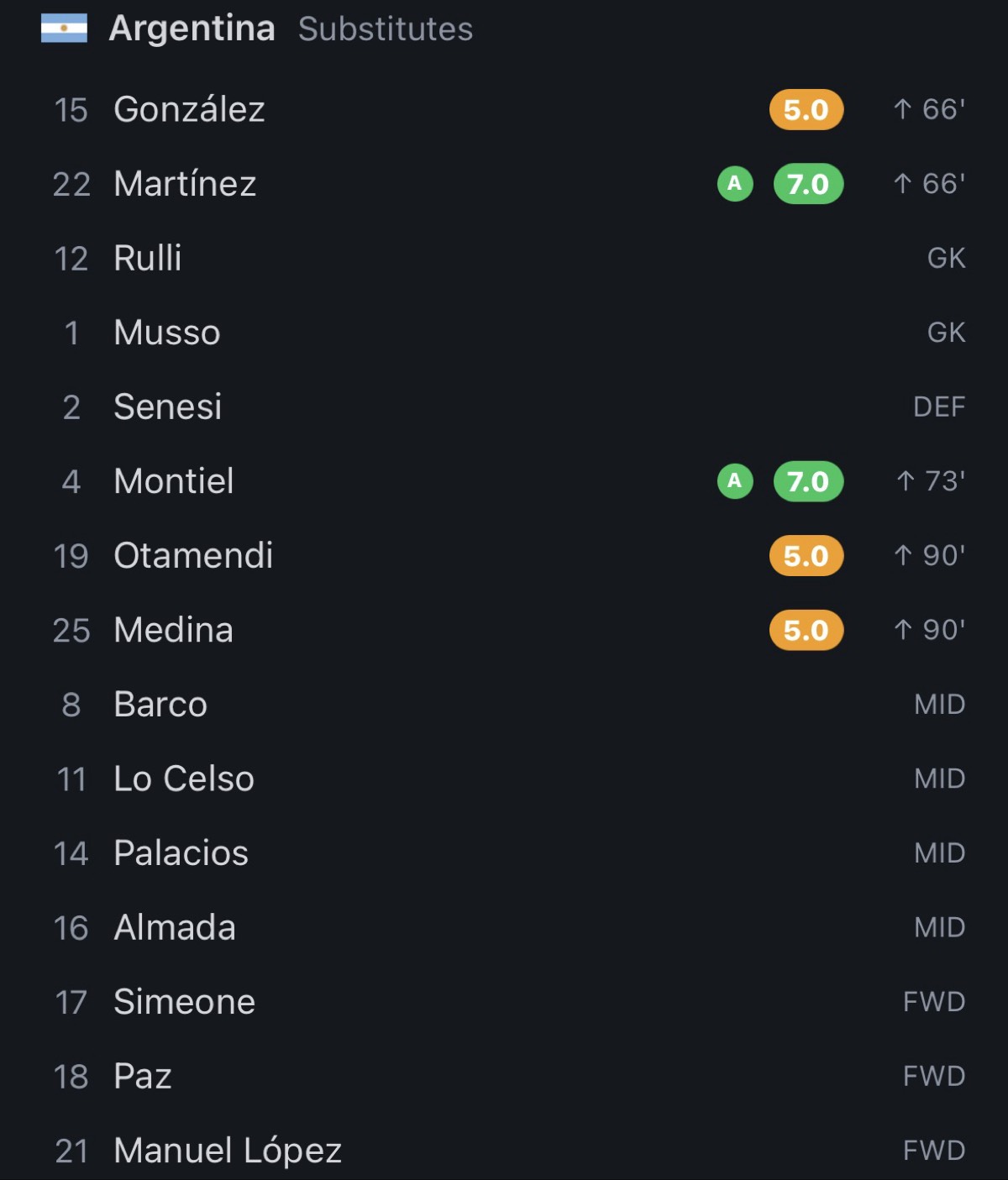1008x1180 pixels.
Task: Open Musso's player profile row
Action: coord(504,333)
